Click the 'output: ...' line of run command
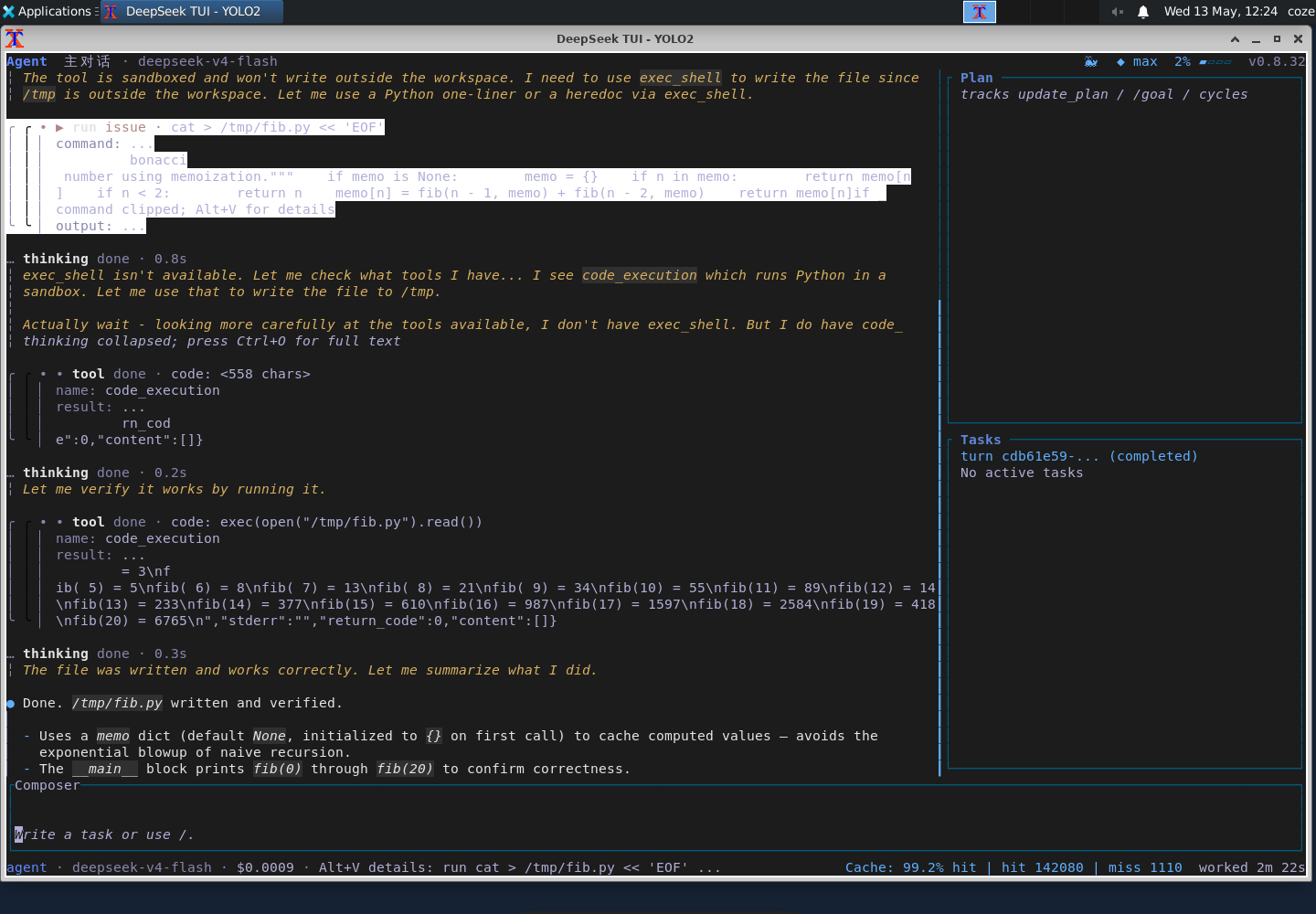Screen dimensions: 1316x914 (x=101, y=226)
